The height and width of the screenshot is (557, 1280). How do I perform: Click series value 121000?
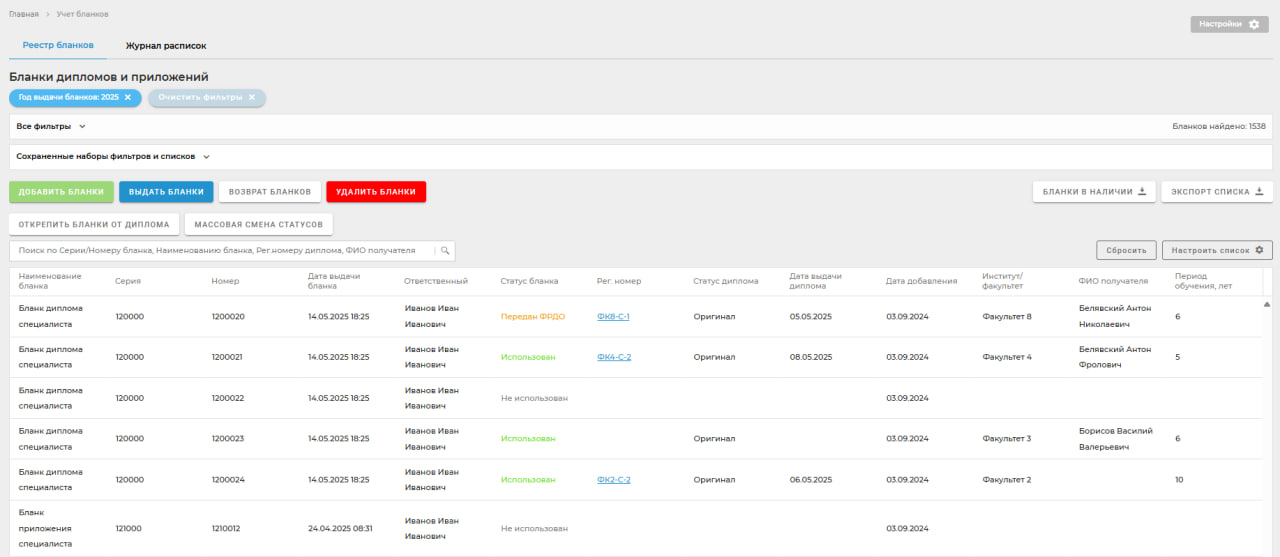[129, 529]
